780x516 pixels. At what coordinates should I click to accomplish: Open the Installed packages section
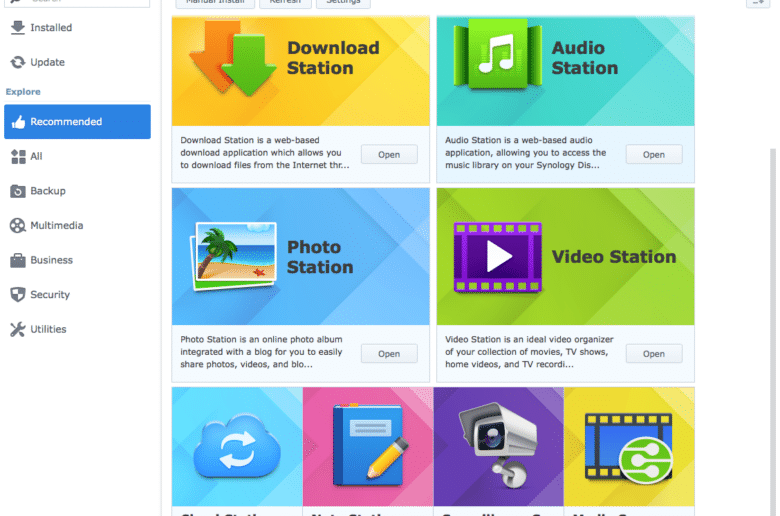pos(77,27)
